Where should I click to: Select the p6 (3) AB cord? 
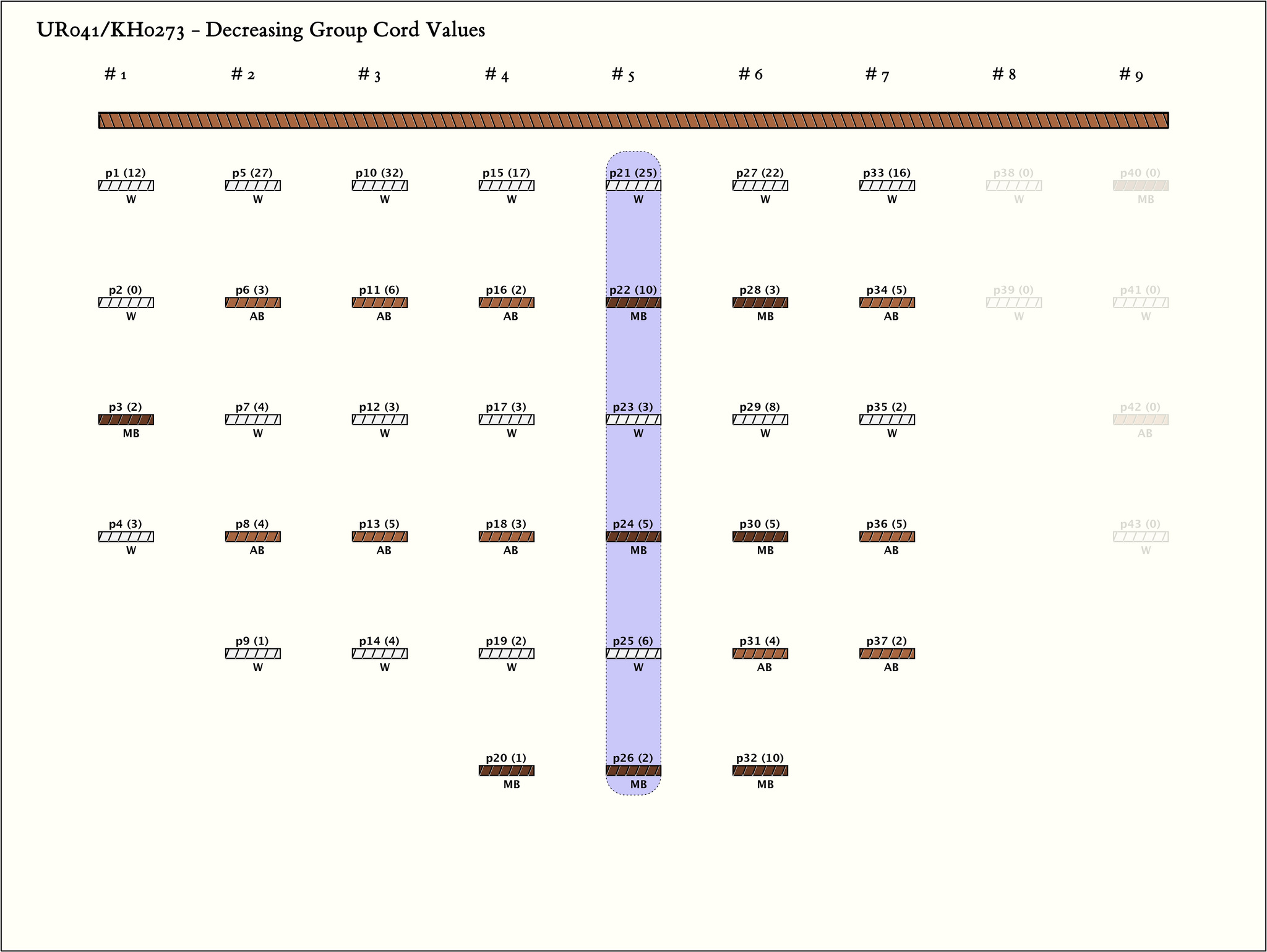252,302
